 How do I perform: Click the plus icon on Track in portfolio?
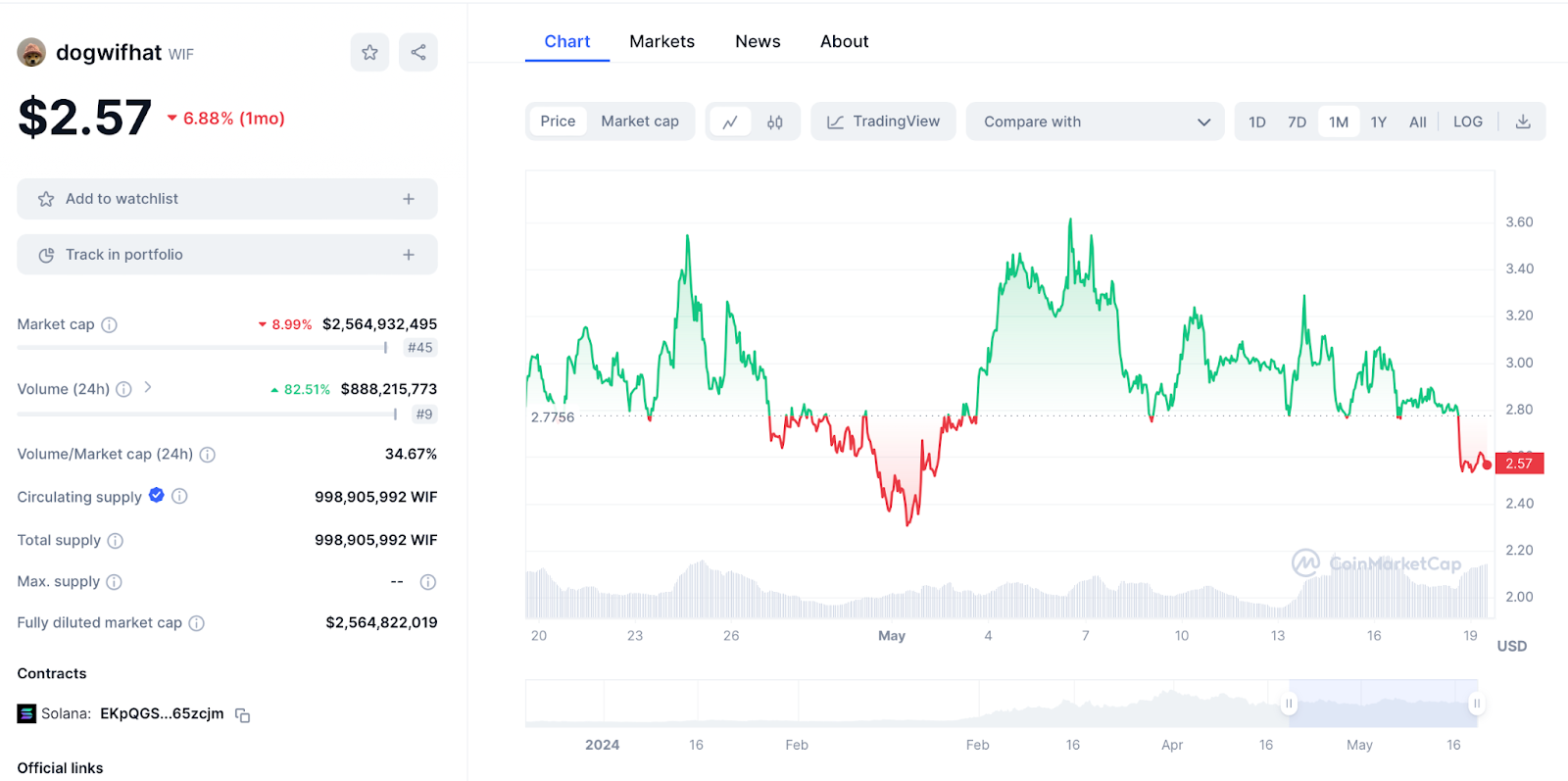click(409, 255)
